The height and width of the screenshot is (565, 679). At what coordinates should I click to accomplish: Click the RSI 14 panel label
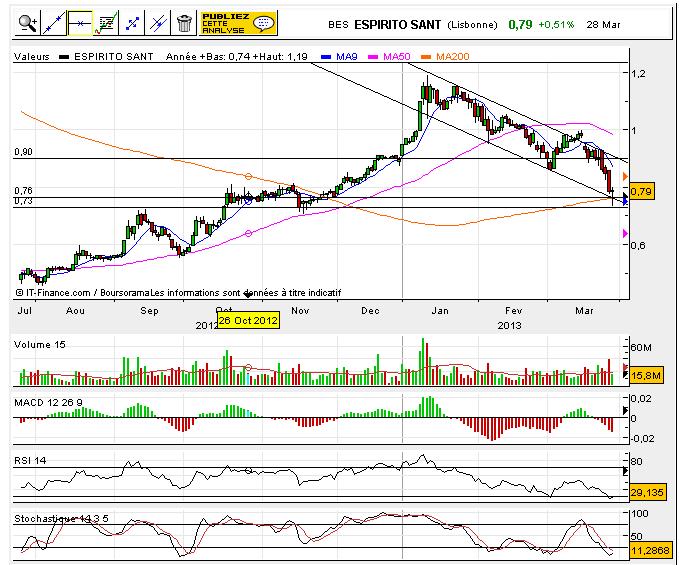30,460
